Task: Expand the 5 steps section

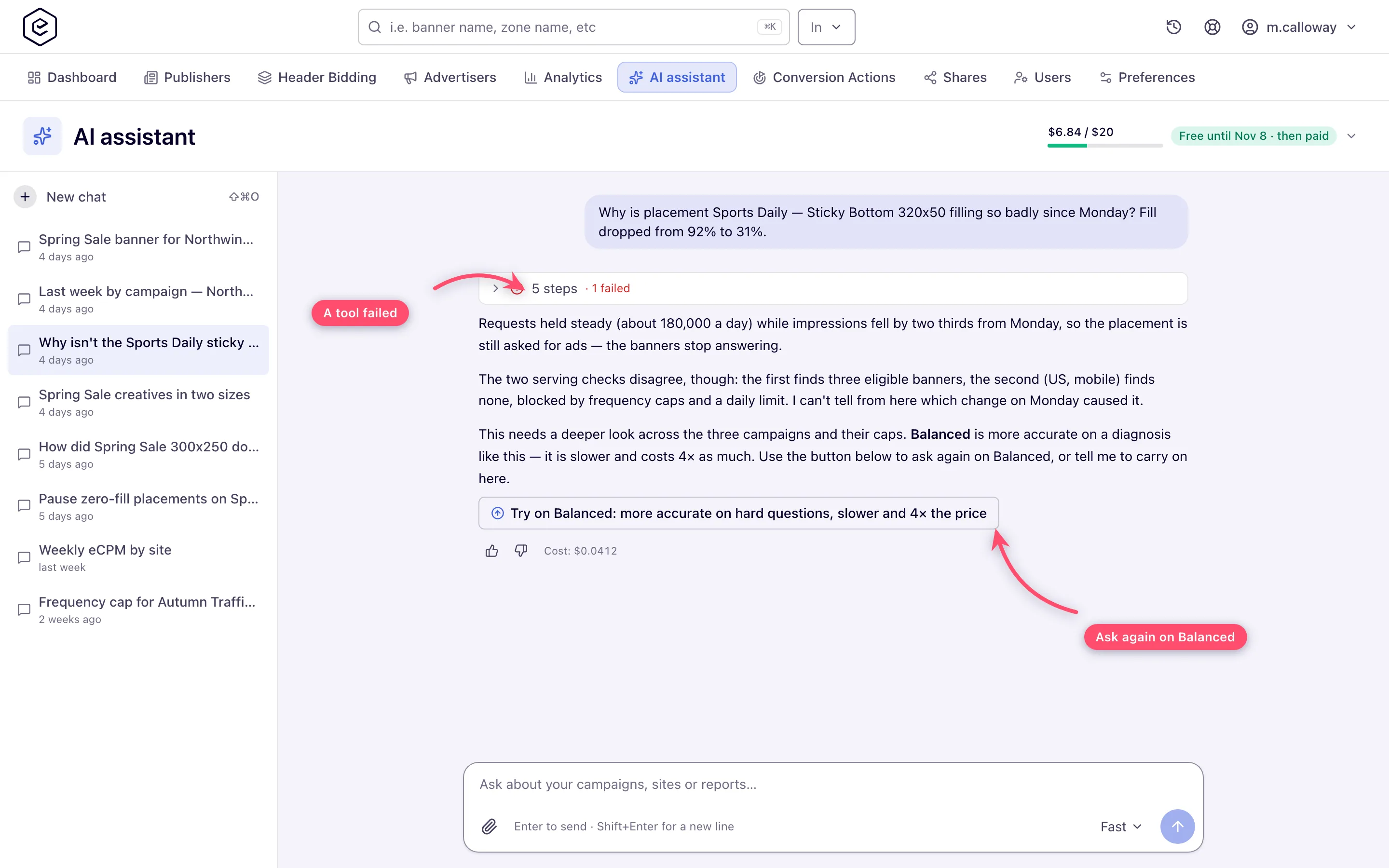Action: (x=833, y=288)
